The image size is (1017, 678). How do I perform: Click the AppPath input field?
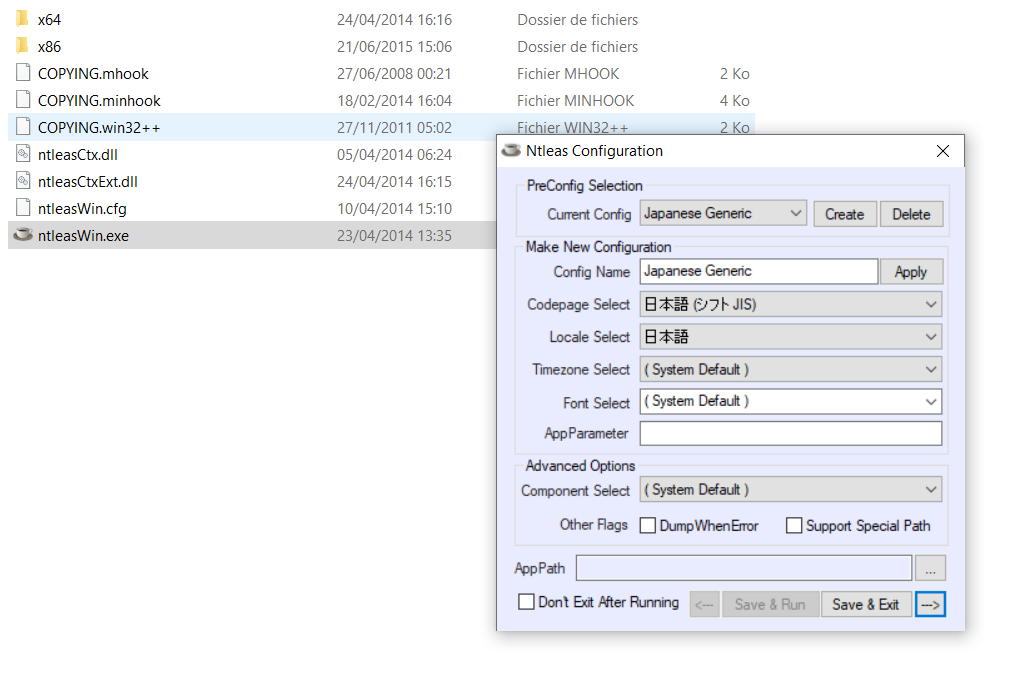click(744, 568)
